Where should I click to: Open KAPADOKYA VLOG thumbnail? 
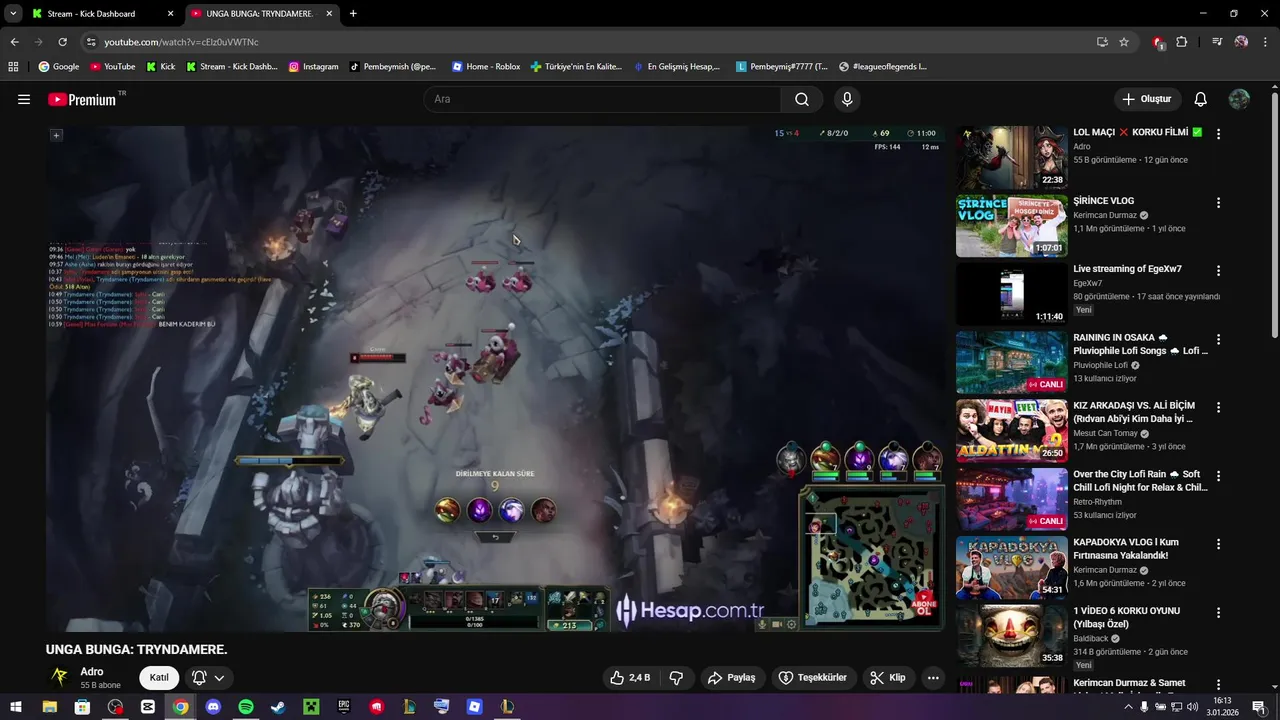coord(1011,567)
